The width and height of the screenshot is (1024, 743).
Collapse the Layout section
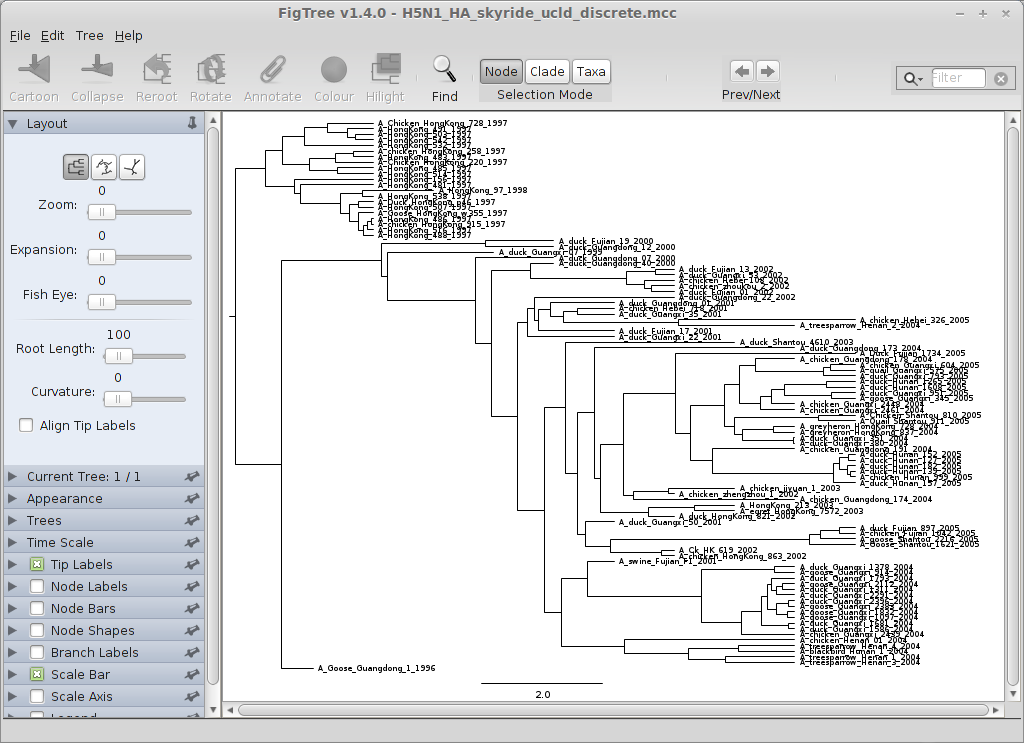coord(12,123)
